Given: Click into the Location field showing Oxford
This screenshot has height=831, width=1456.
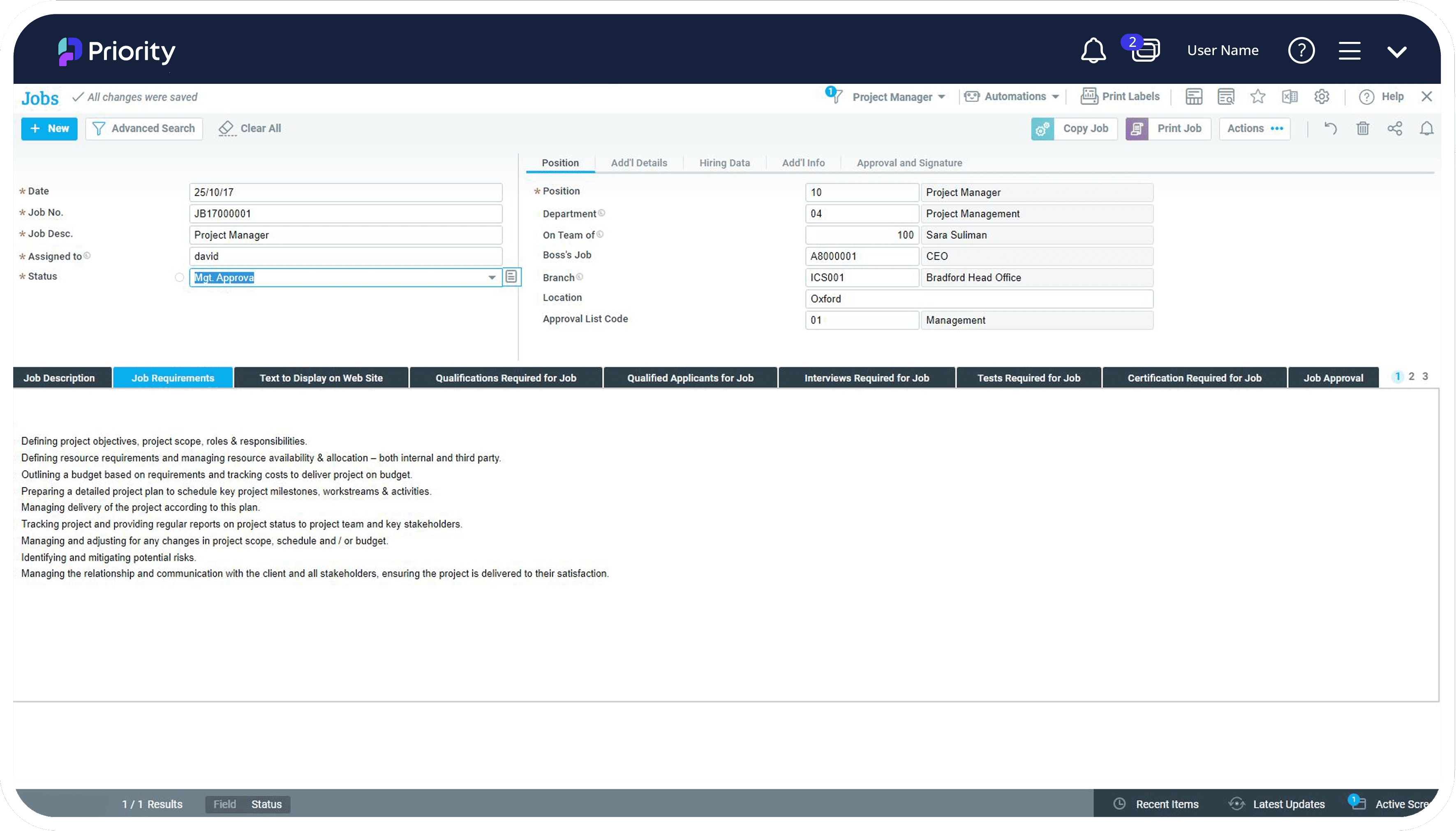Looking at the screenshot, I should (978, 298).
